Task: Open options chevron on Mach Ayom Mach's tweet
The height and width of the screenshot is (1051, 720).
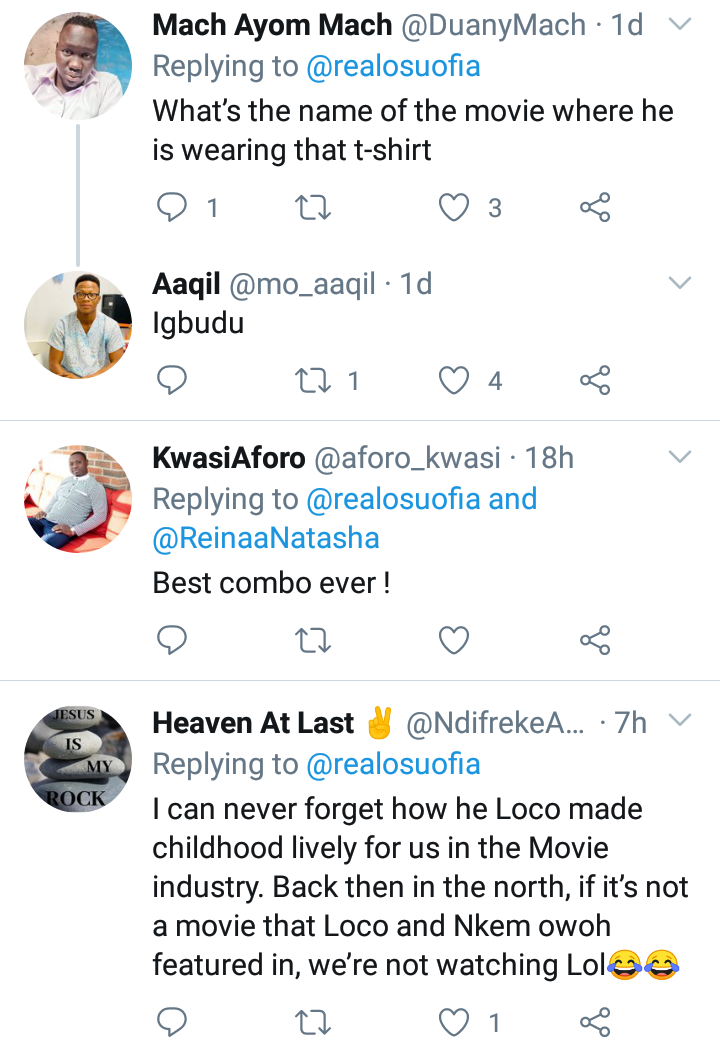Action: pos(680,24)
